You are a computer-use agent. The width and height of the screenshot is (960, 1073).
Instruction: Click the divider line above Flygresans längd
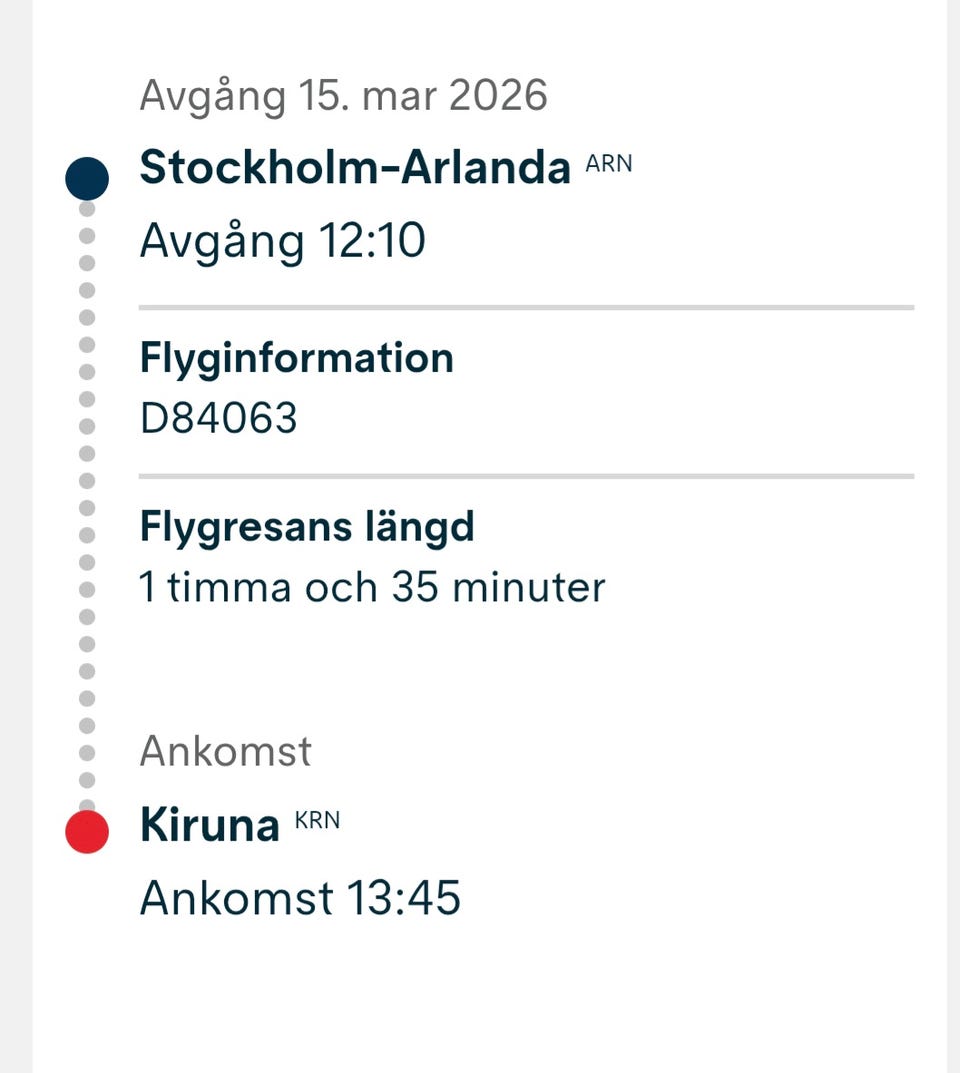point(526,476)
